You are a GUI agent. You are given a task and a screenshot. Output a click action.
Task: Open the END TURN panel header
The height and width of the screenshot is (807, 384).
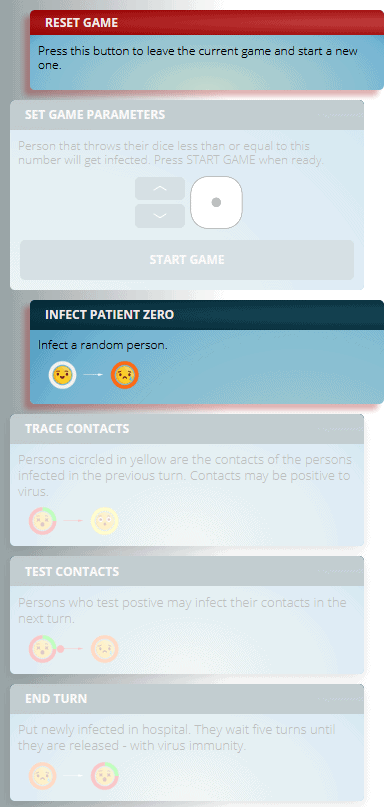(187, 699)
